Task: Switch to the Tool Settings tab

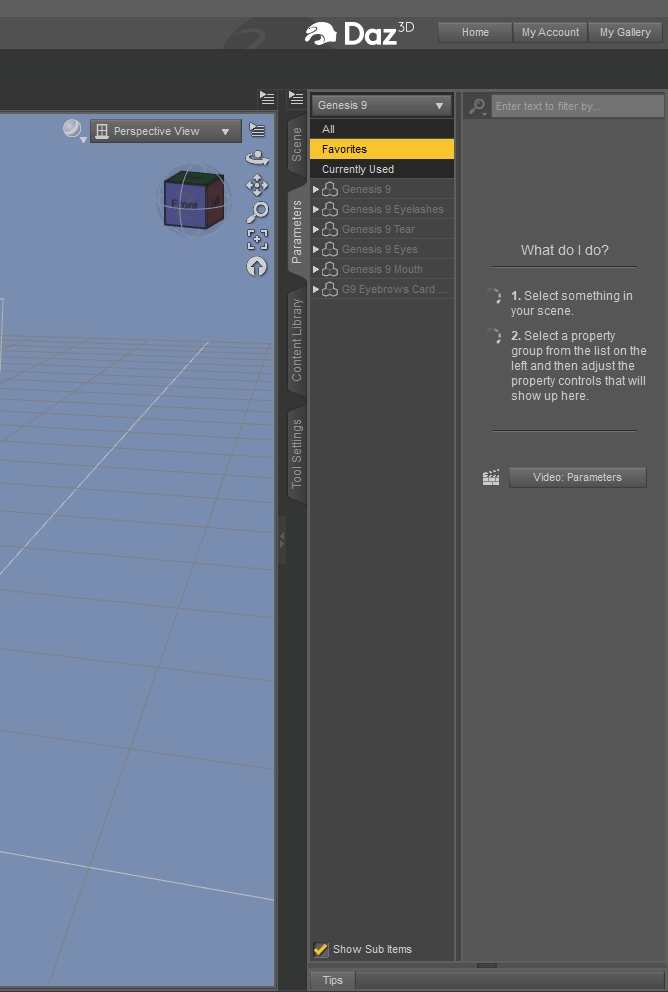Action: (x=297, y=454)
